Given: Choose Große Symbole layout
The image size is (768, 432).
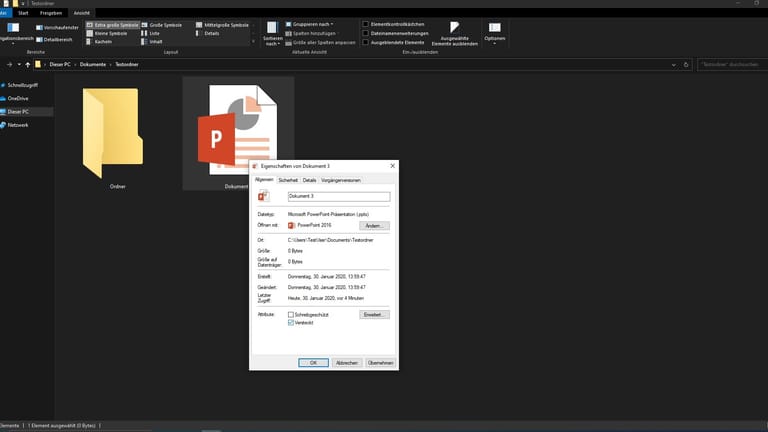Looking at the screenshot, I should (x=162, y=25).
